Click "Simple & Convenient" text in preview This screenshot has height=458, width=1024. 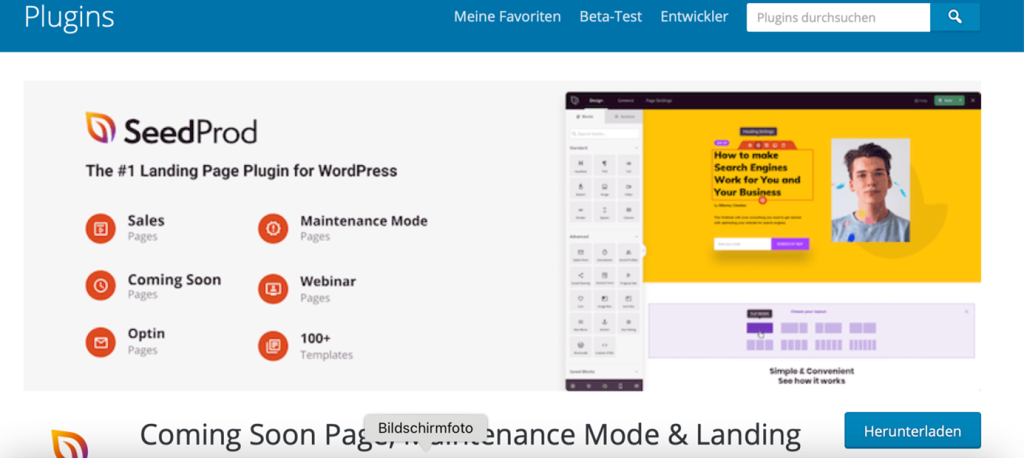pos(811,371)
